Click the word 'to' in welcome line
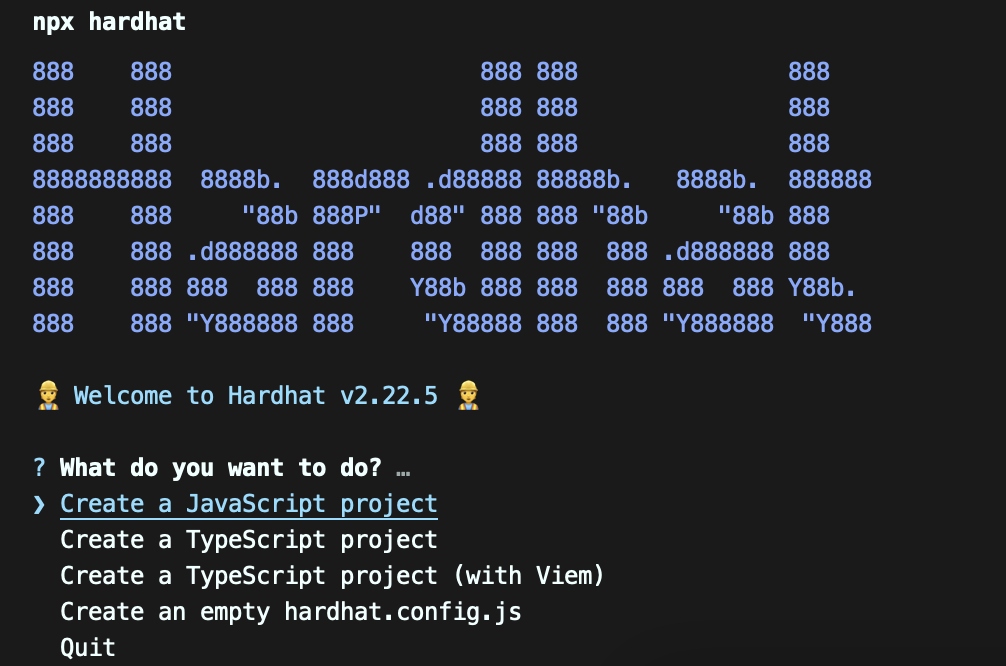This screenshot has height=666, width=1006. (200, 396)
